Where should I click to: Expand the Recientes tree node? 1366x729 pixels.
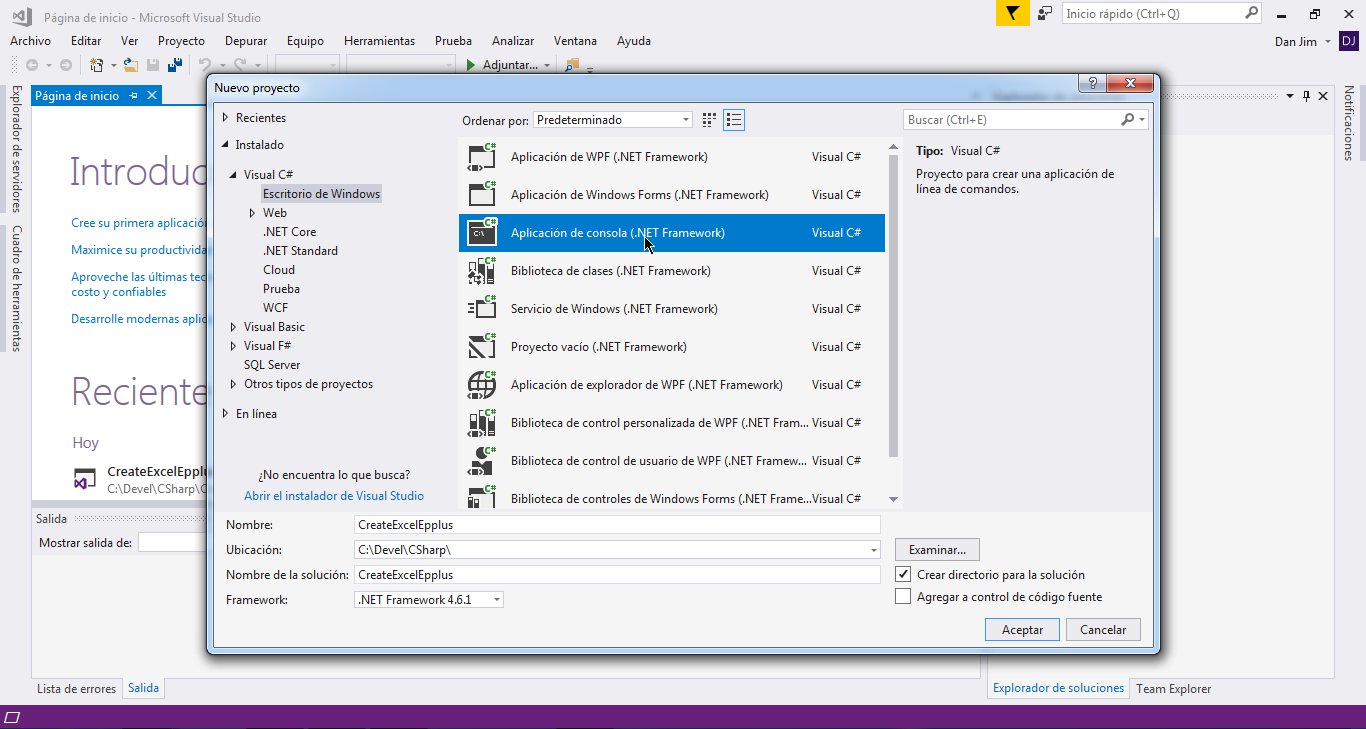point(226,118)
